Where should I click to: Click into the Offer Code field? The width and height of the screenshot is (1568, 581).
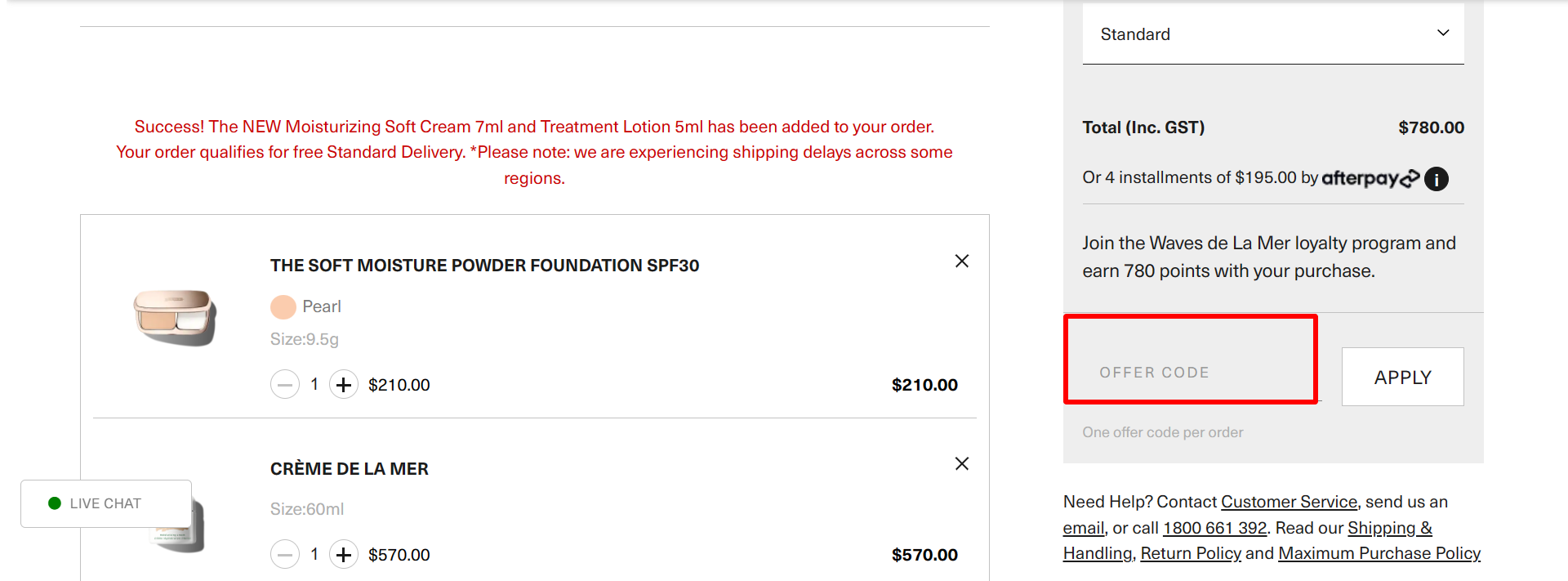pos(1189,372)
